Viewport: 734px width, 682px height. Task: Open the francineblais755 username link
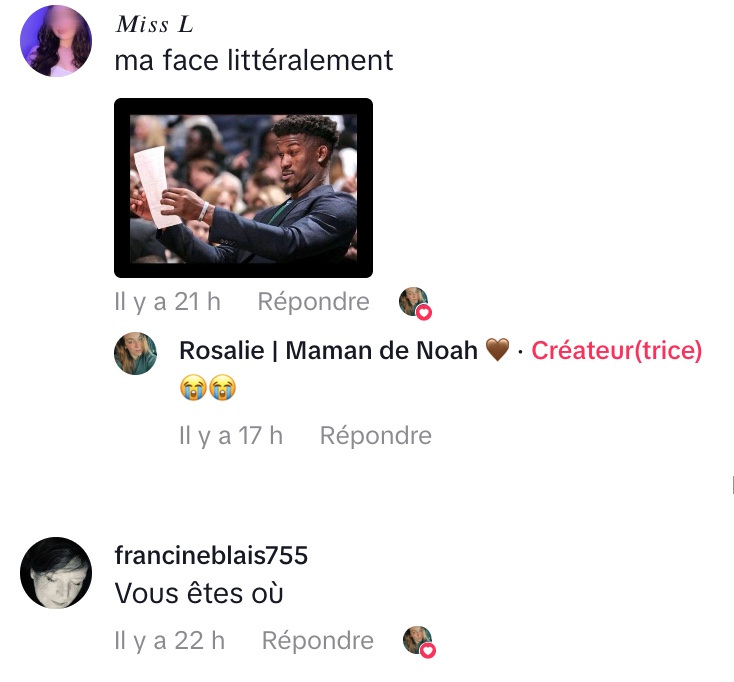point(211,556)
